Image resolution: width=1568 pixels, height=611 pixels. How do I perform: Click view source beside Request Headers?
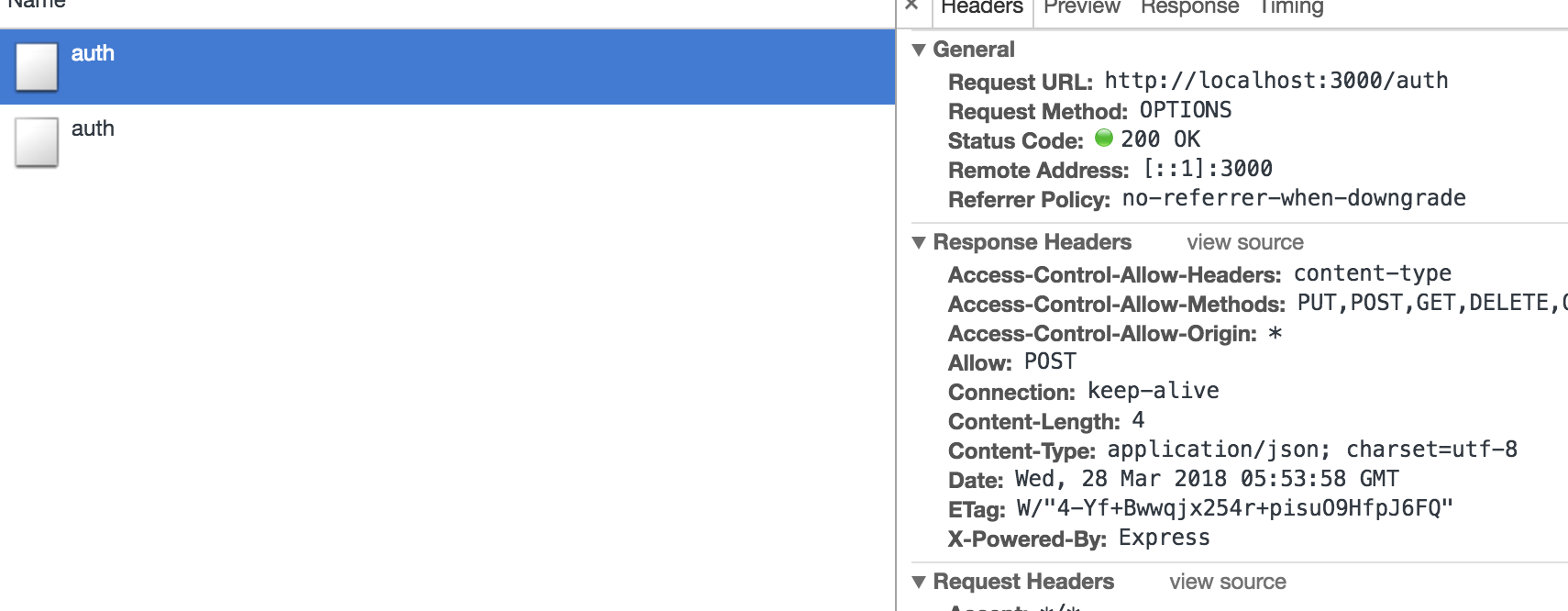(1227, 582)
